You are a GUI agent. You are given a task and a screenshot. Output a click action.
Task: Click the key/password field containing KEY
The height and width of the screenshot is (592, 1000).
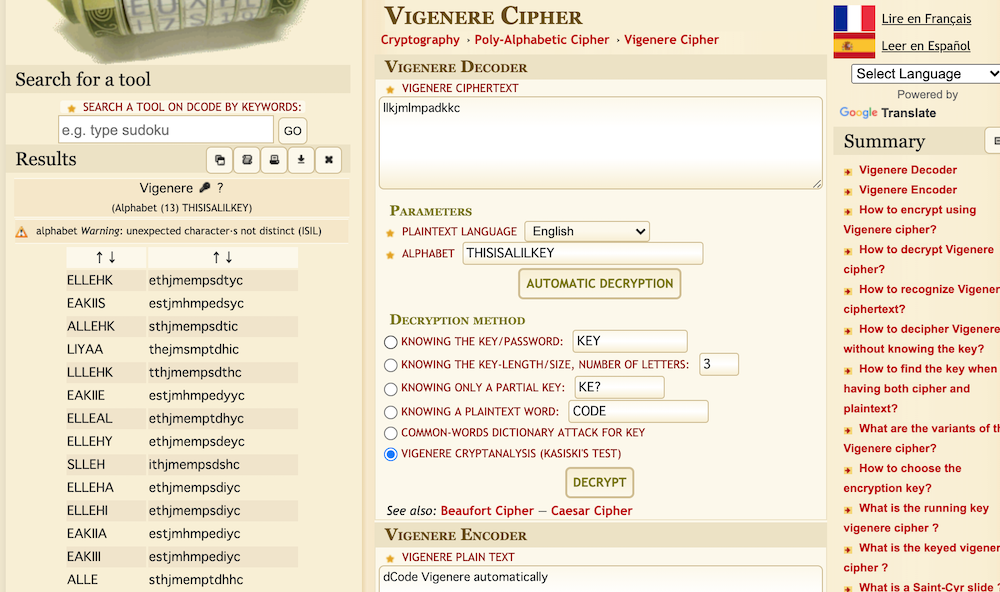coord(630,341)
